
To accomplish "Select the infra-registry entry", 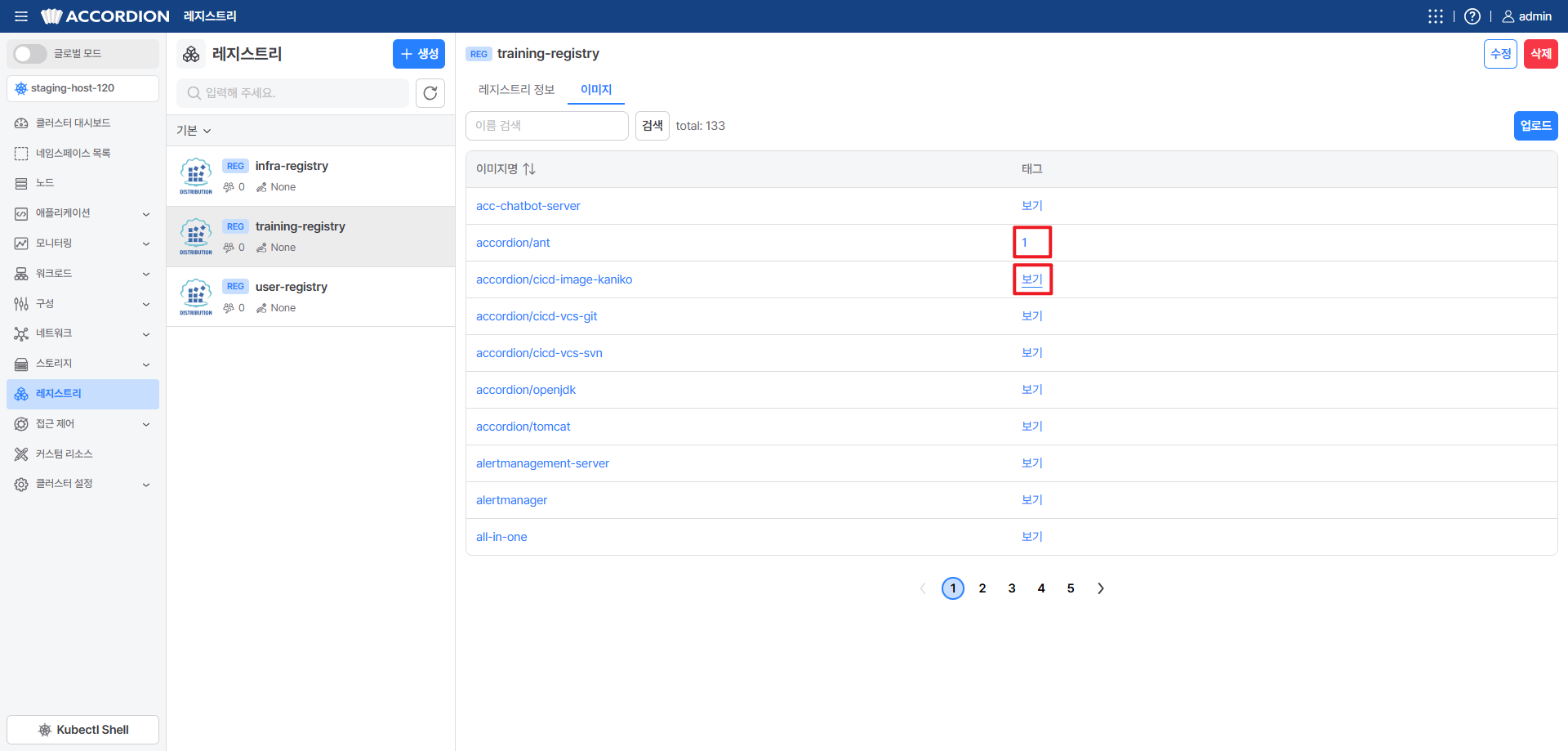I will (x=310, y=177).
